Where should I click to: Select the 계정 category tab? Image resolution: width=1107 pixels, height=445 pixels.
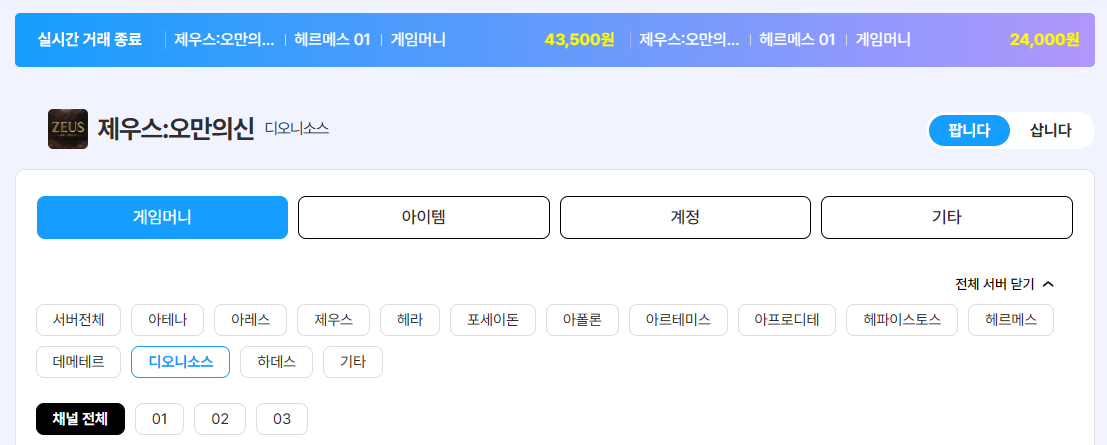[x=685, y=218]
